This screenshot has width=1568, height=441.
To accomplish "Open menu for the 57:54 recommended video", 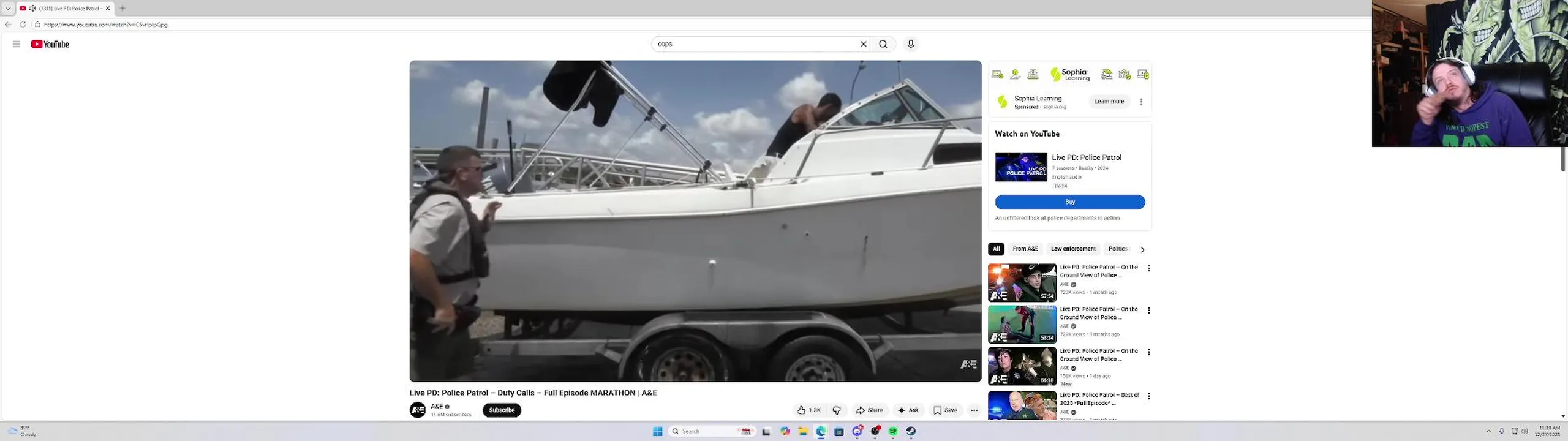I will 1149,268.
